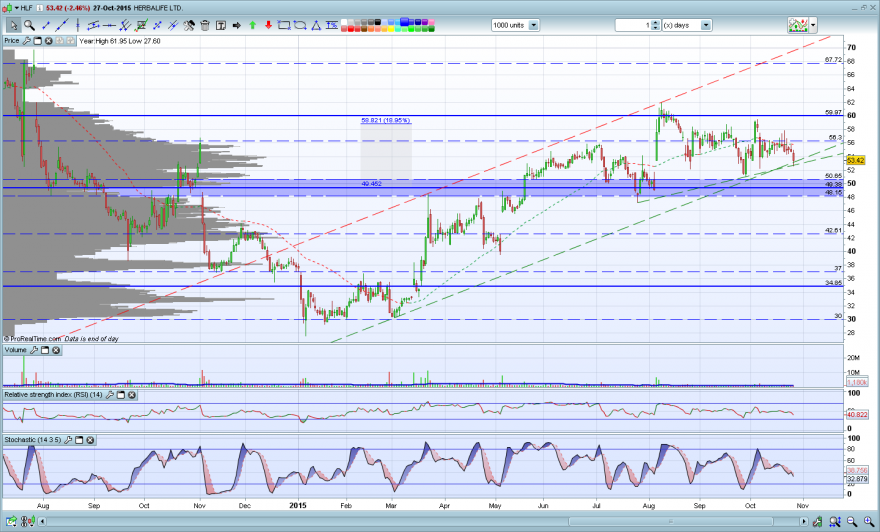Select the rectangle drawing tool

point(284,25)
